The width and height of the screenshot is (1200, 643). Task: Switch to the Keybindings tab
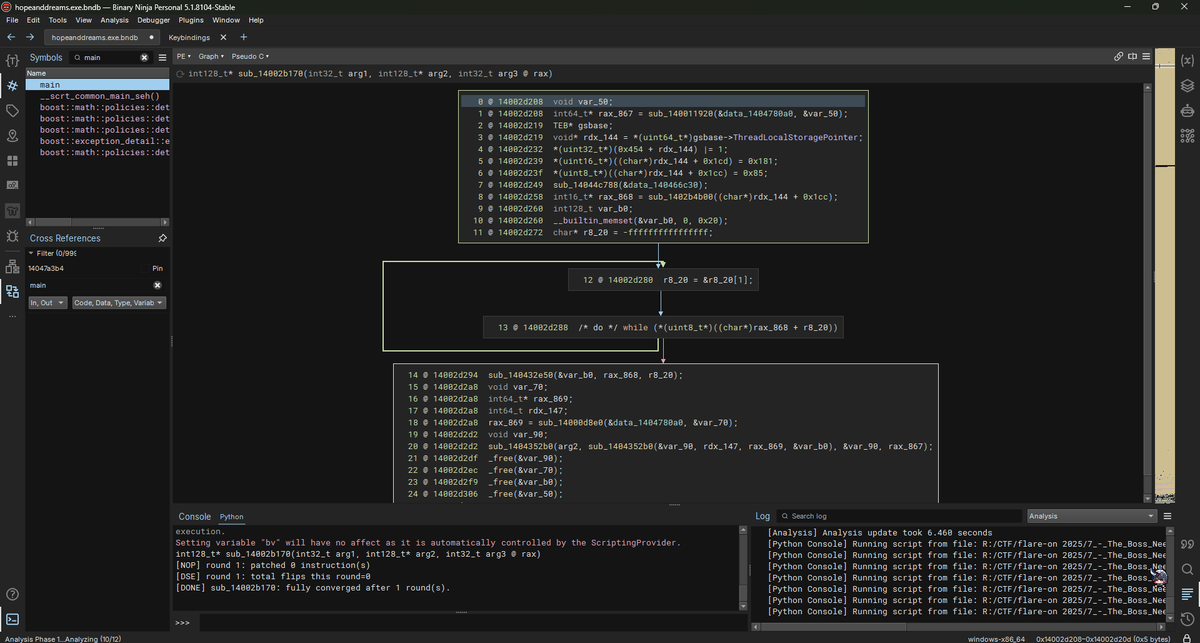tap(190, 37)
